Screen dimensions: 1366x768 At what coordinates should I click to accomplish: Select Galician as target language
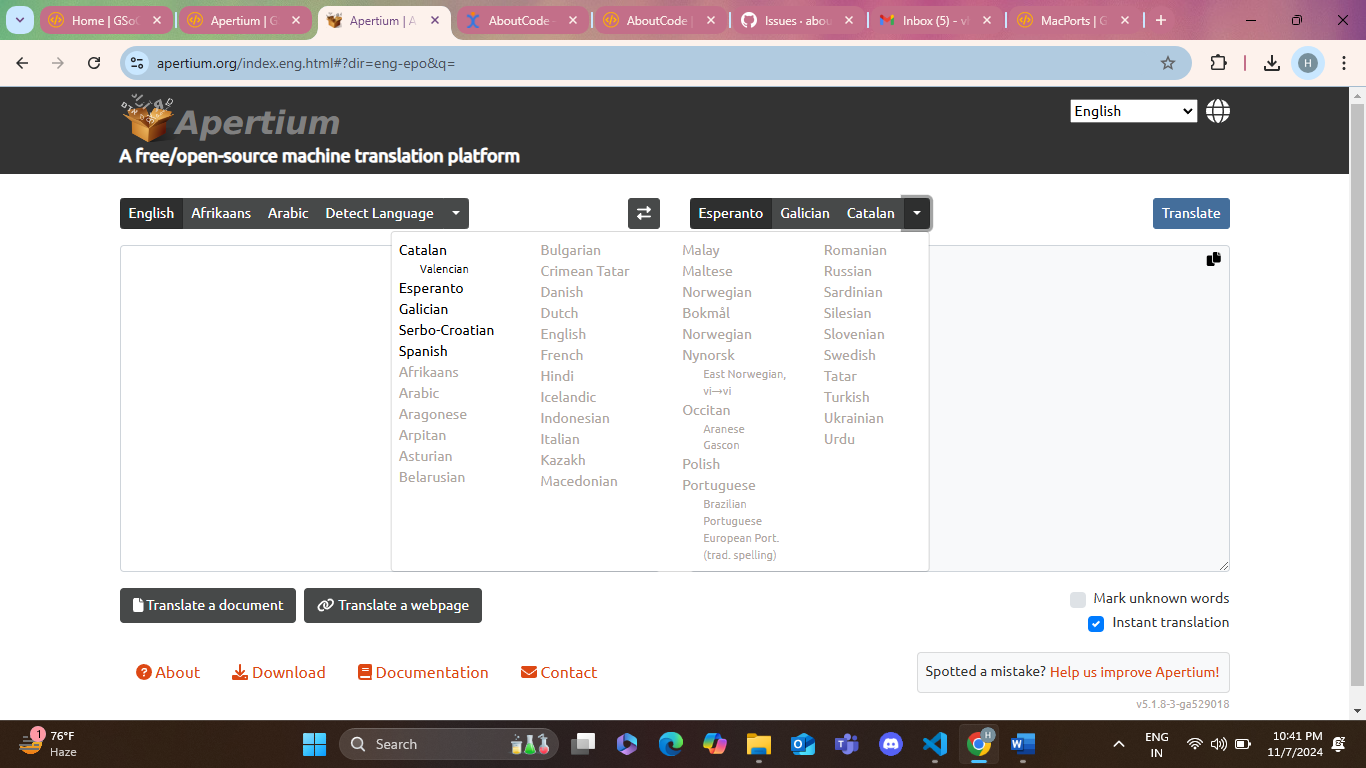(805, 213)
